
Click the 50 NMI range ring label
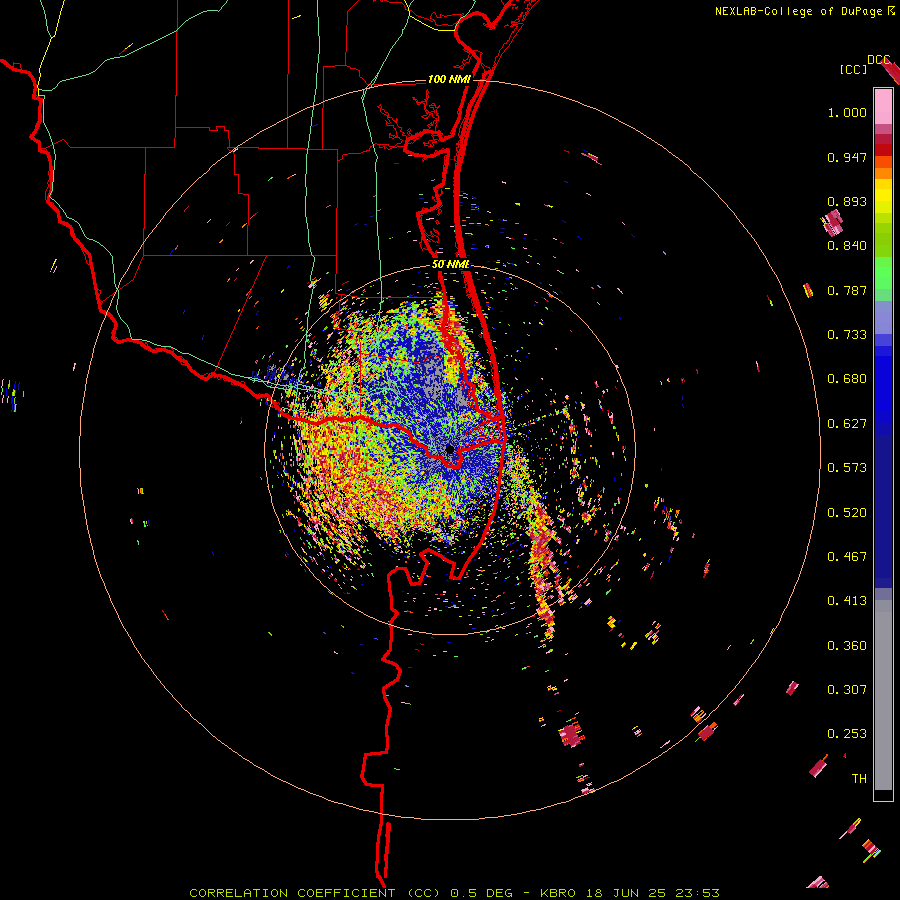click(451, 265)
